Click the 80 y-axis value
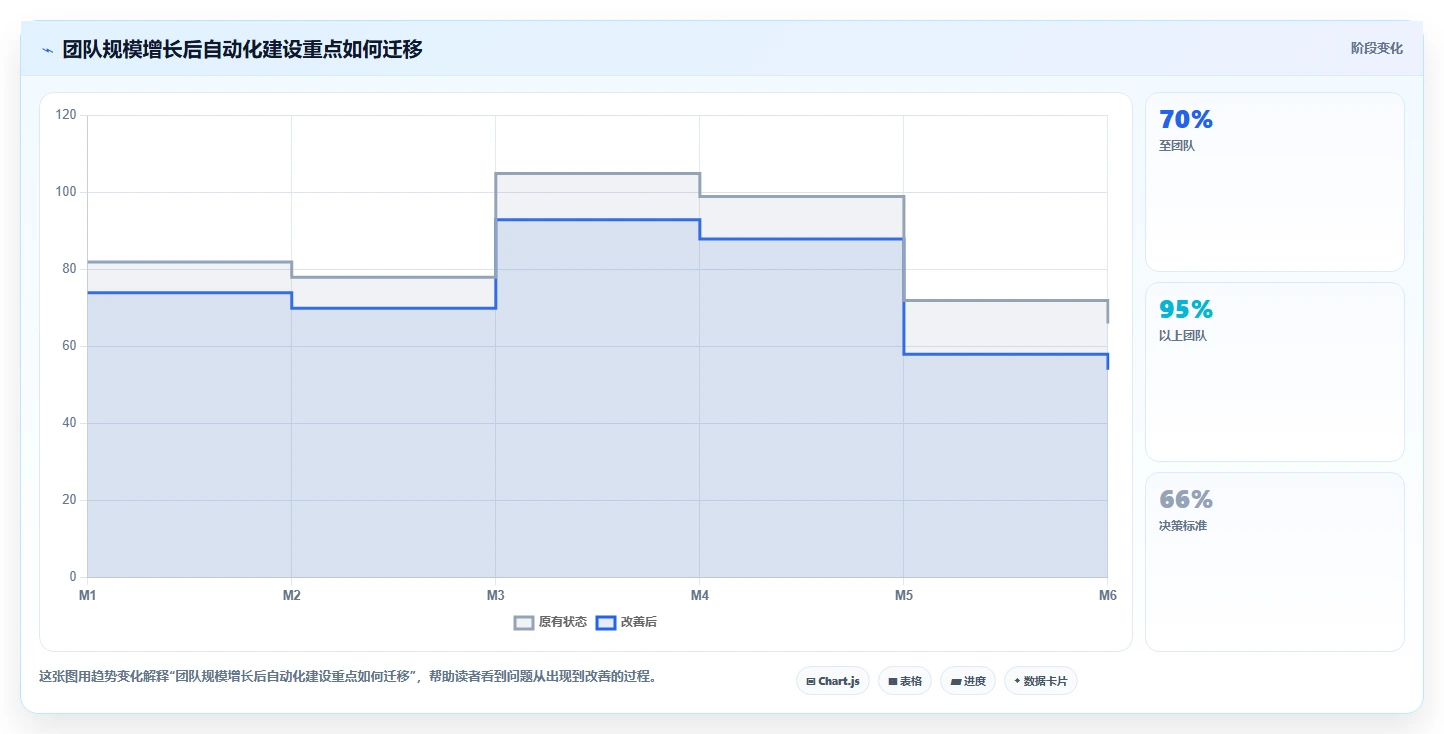Viewport: 1444px width, 734px height. point(69,269)
